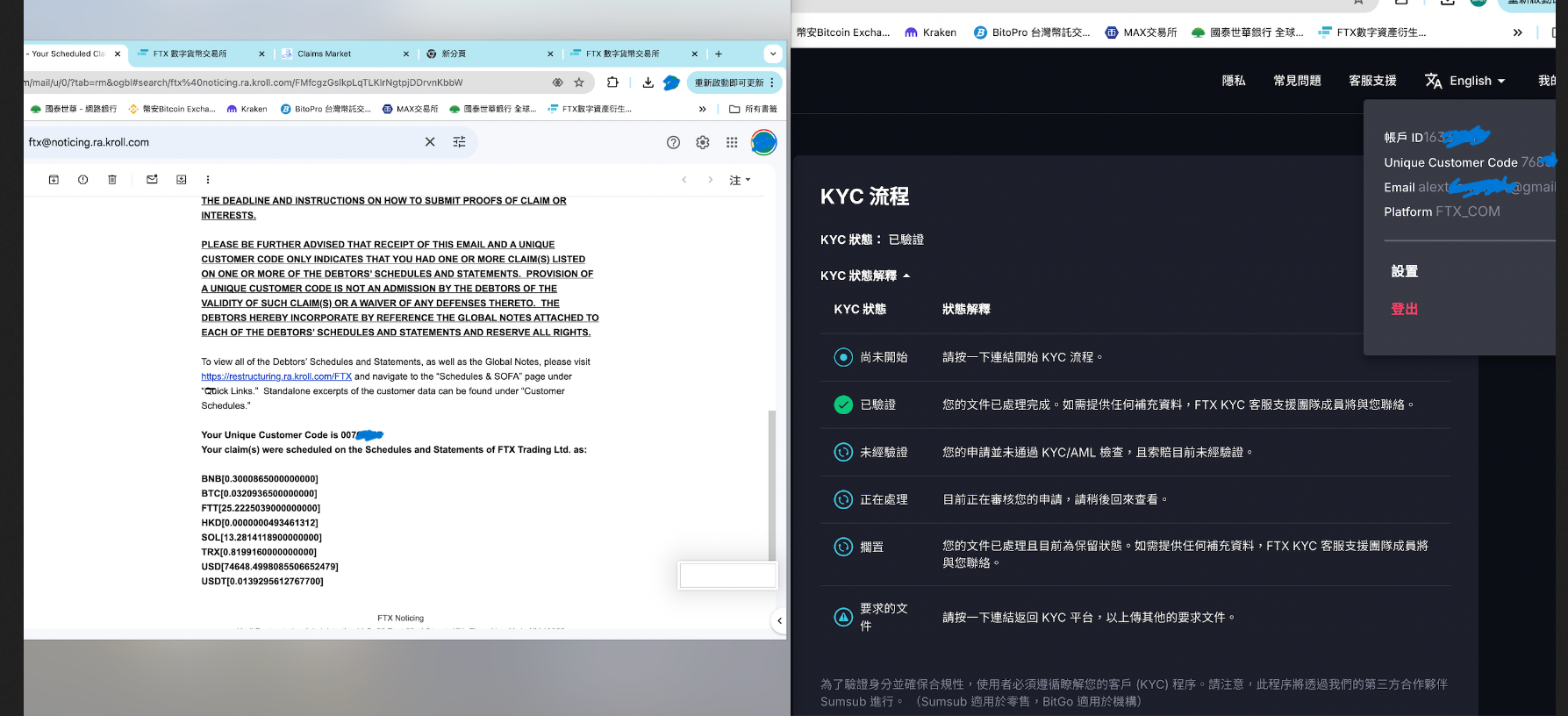Click the Gmail email scrollbar
Viewport: 1568px width, 716px height.
click(x=772, y=484)
